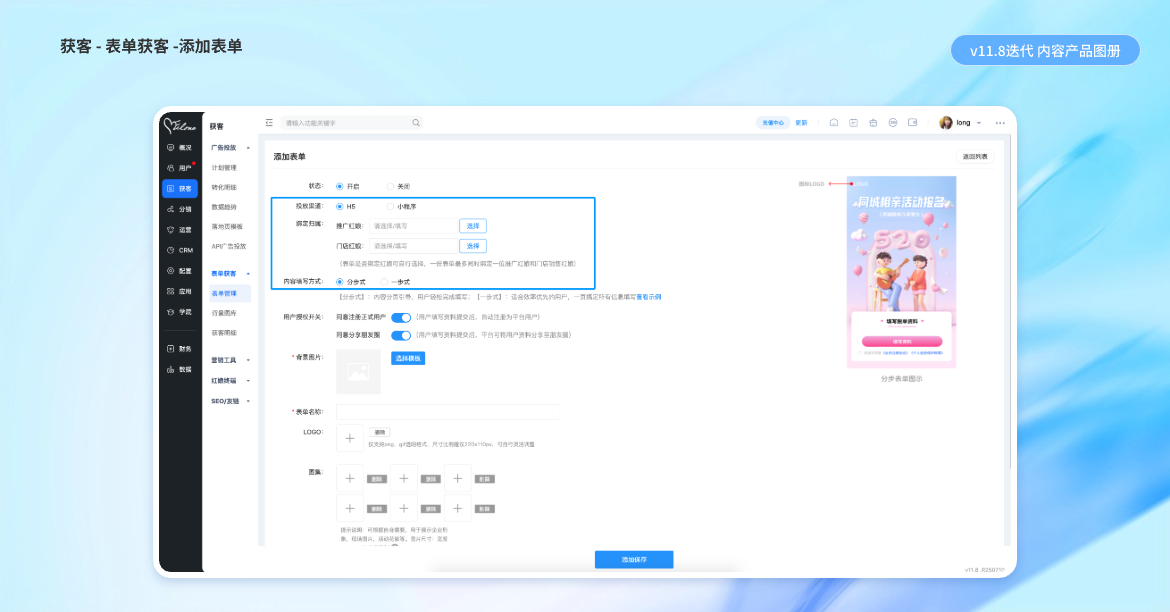This screenshot has width=1170, height=612.
Task: Collapse the 广告投放 menu group
Action: [248, 148]
